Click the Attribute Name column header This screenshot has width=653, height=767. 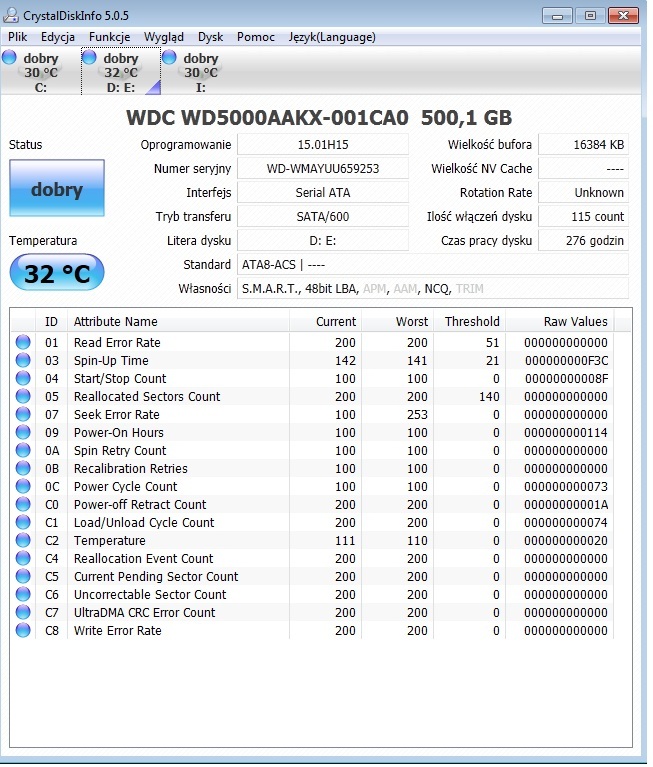point(179,322)
